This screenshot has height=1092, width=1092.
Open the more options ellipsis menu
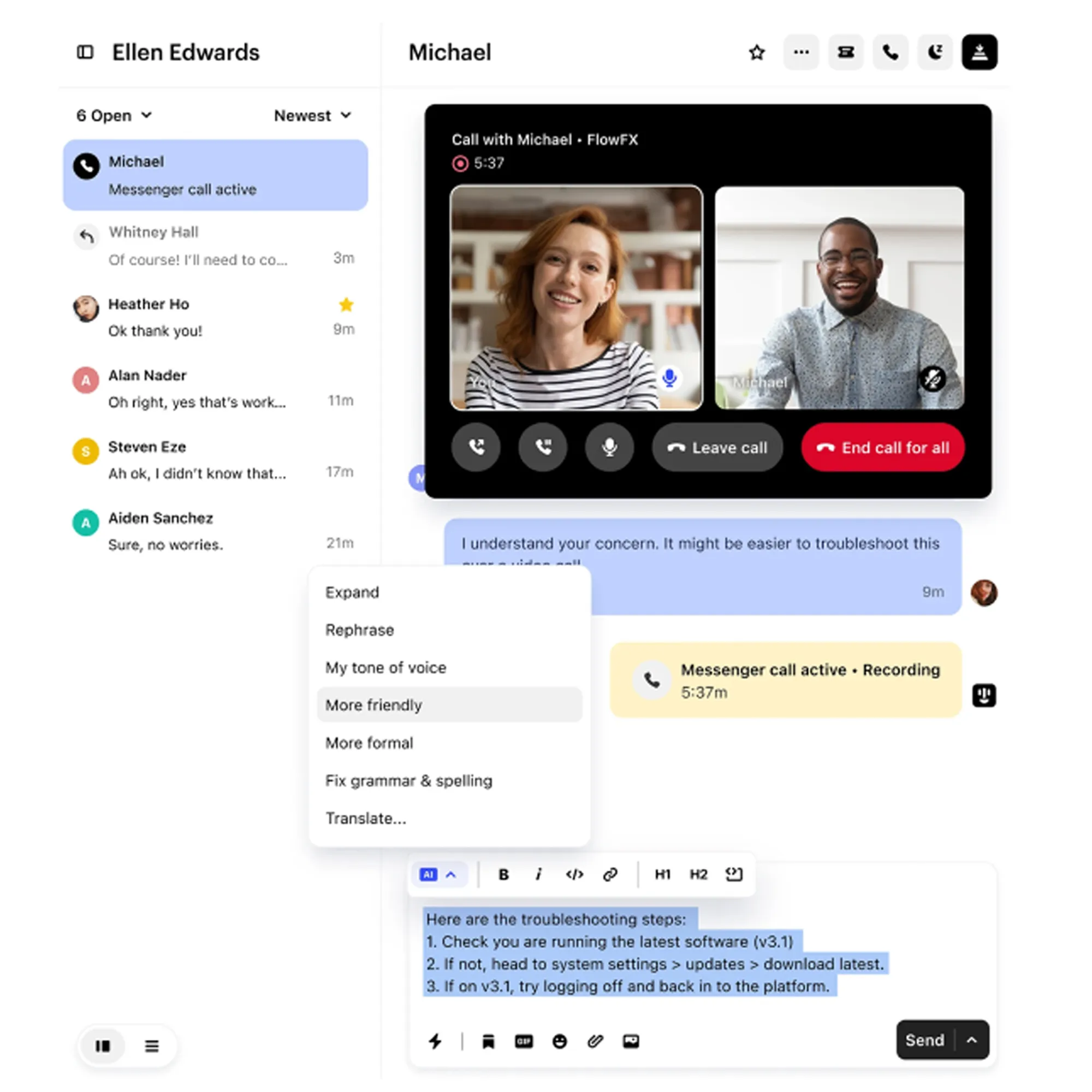click(x=801, y=52)
